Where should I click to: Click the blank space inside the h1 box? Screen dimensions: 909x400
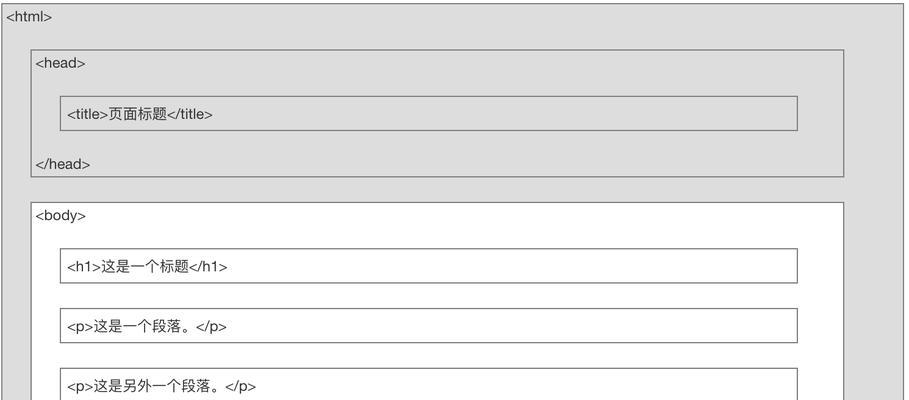click(x=512, y=266)
